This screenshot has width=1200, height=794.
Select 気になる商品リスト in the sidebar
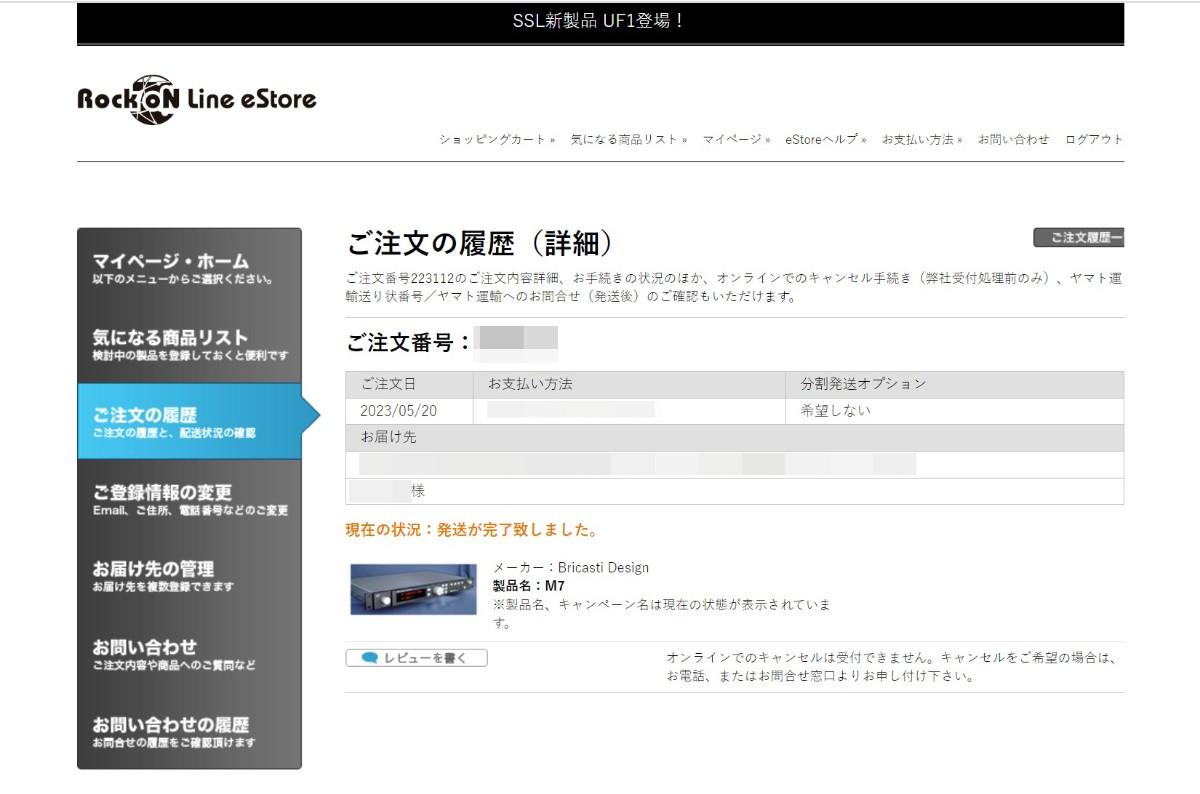pyautogui.click(x=189, y=344)
